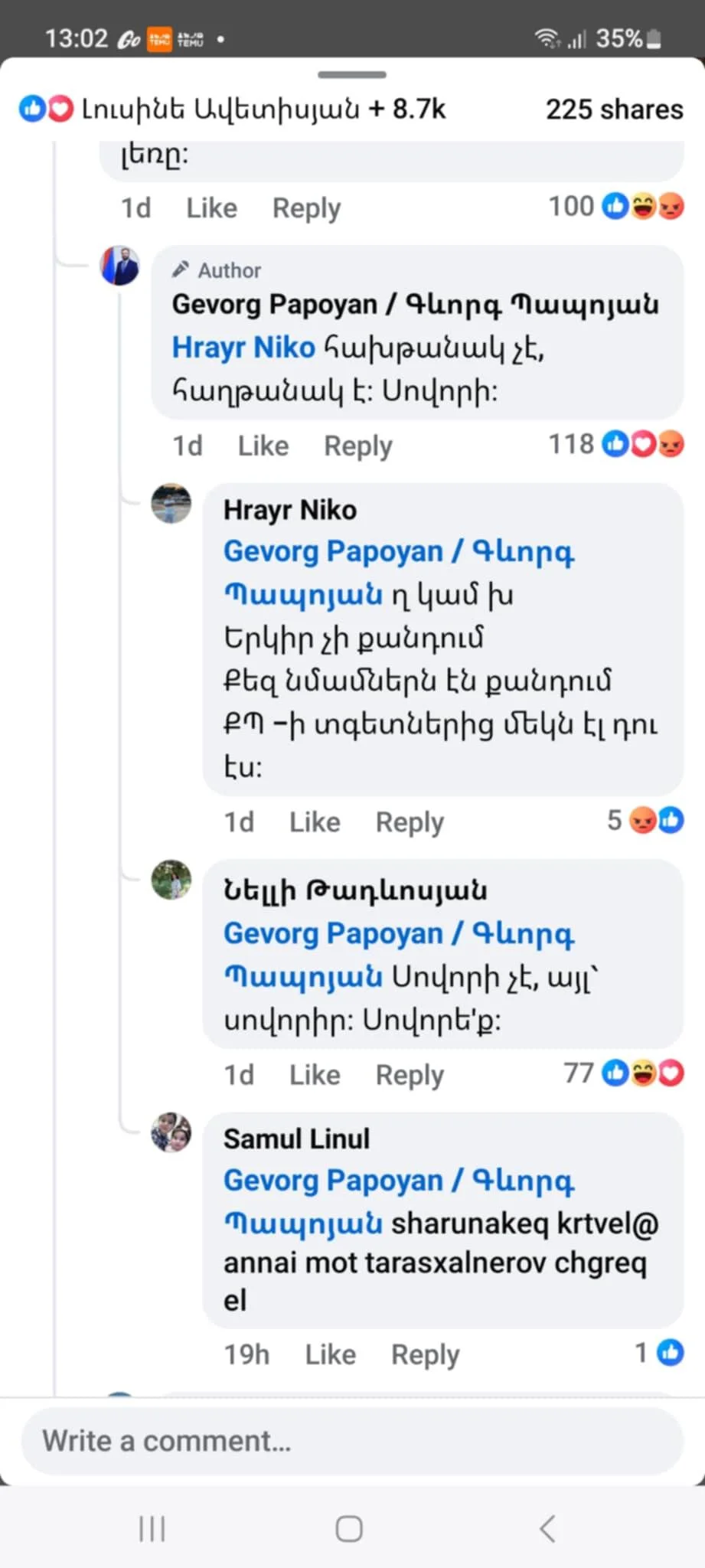The width and height of the screenshot is (705, 1568).
Task: Open post reactions list with 8.7k
Action: tap(233, 109)
